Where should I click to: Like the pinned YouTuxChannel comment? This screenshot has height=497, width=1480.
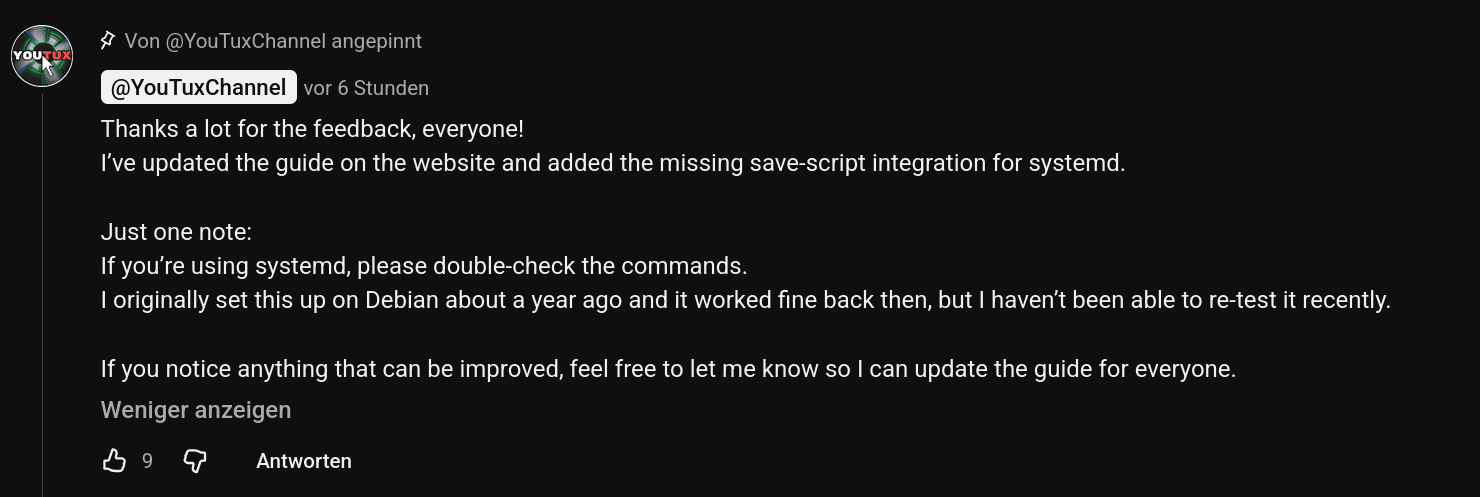(115, 461)
